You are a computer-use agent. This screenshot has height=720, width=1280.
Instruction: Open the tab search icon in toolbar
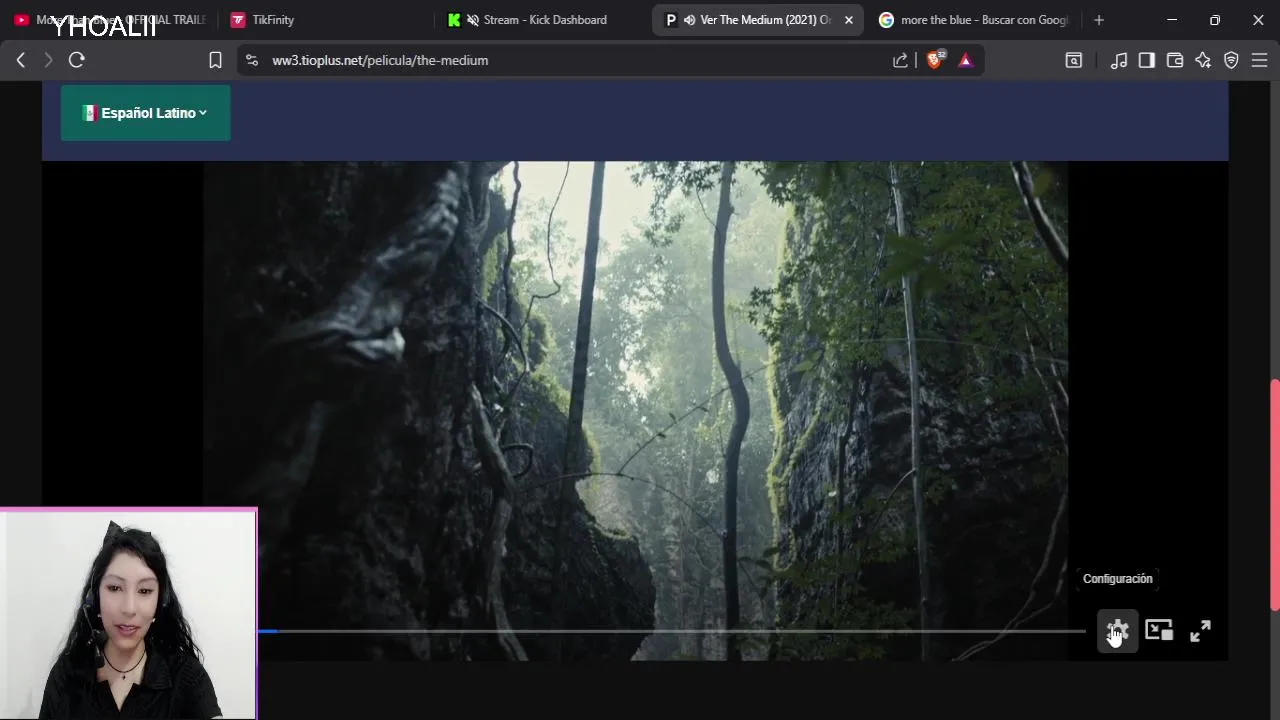[1074, 60]
